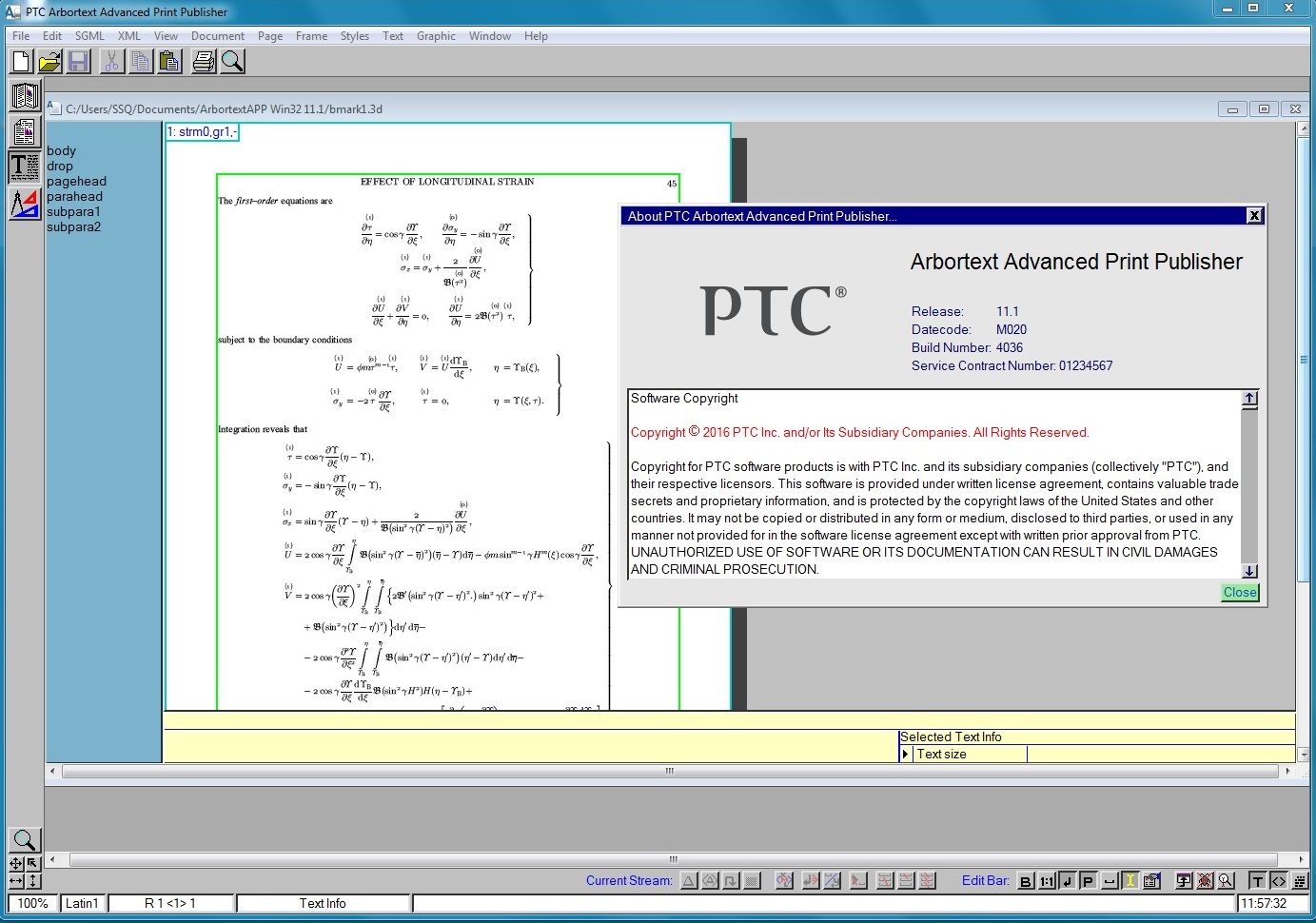Select the drop style in the list
This screenshot has height=923, width=1316.
click(x=59, y=167)
